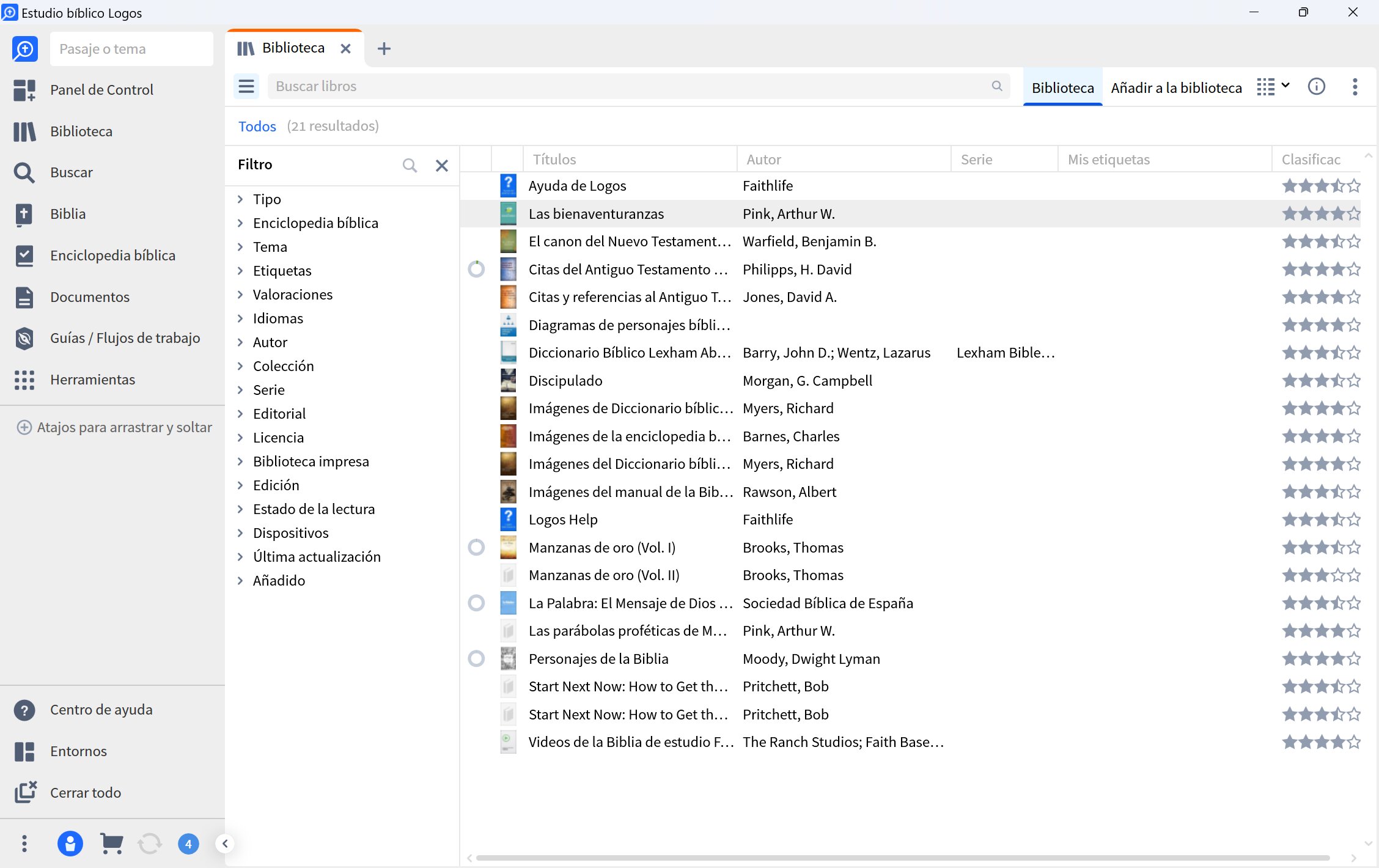This screenshot has width=1379, height=868.
Task: Open the Discipulado resource
Action: click(565, 381)
